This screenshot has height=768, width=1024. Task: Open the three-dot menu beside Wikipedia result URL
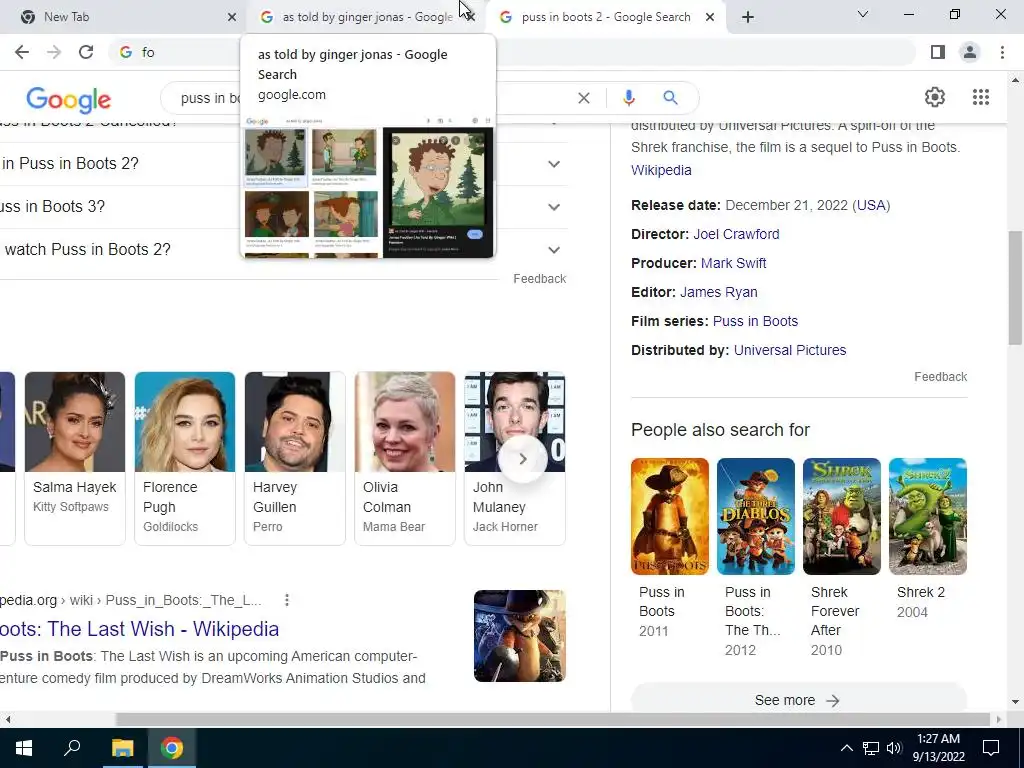pyautogui.click(x=287, y=600)
